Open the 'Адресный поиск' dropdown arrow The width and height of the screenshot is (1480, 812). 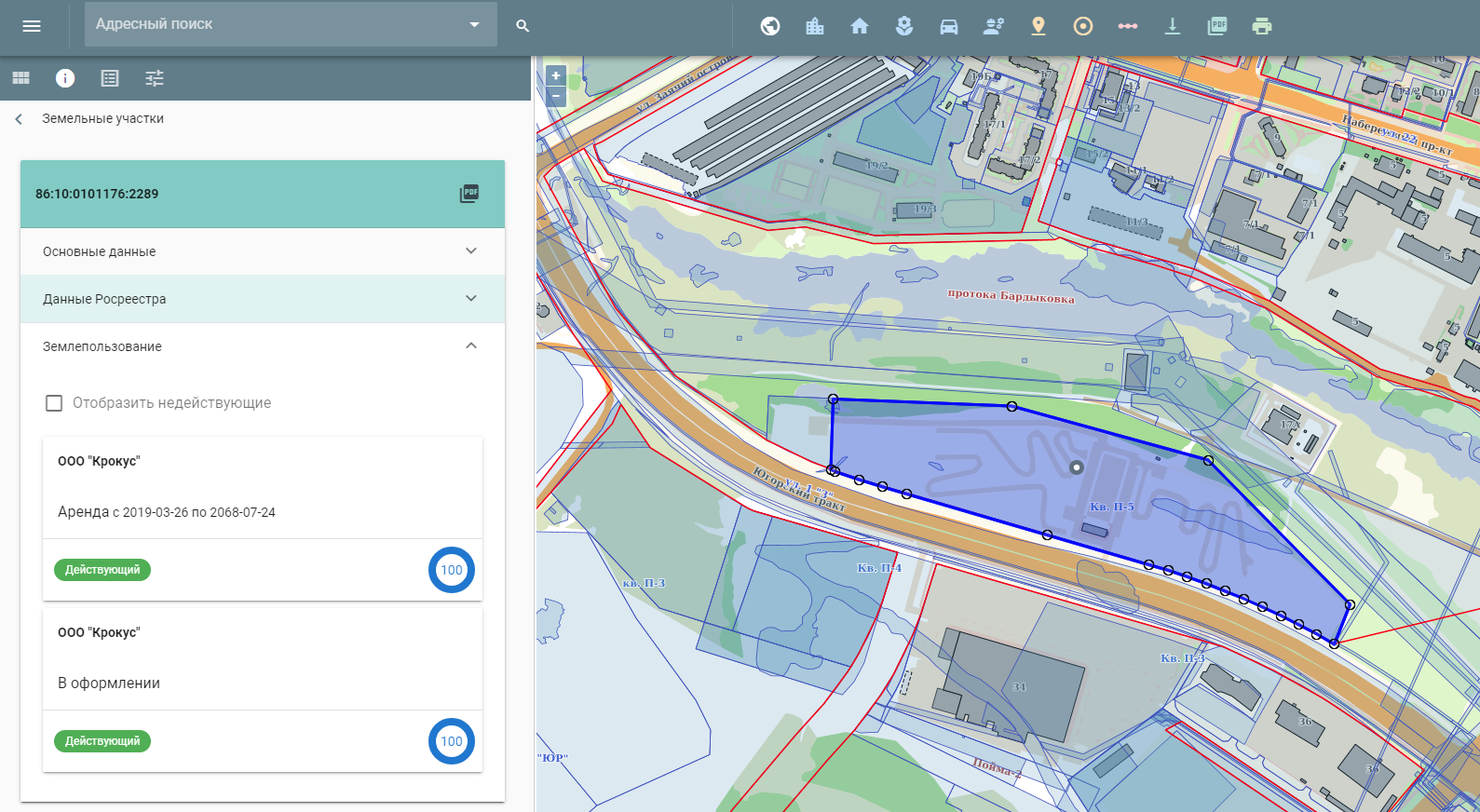pos(474,24)
